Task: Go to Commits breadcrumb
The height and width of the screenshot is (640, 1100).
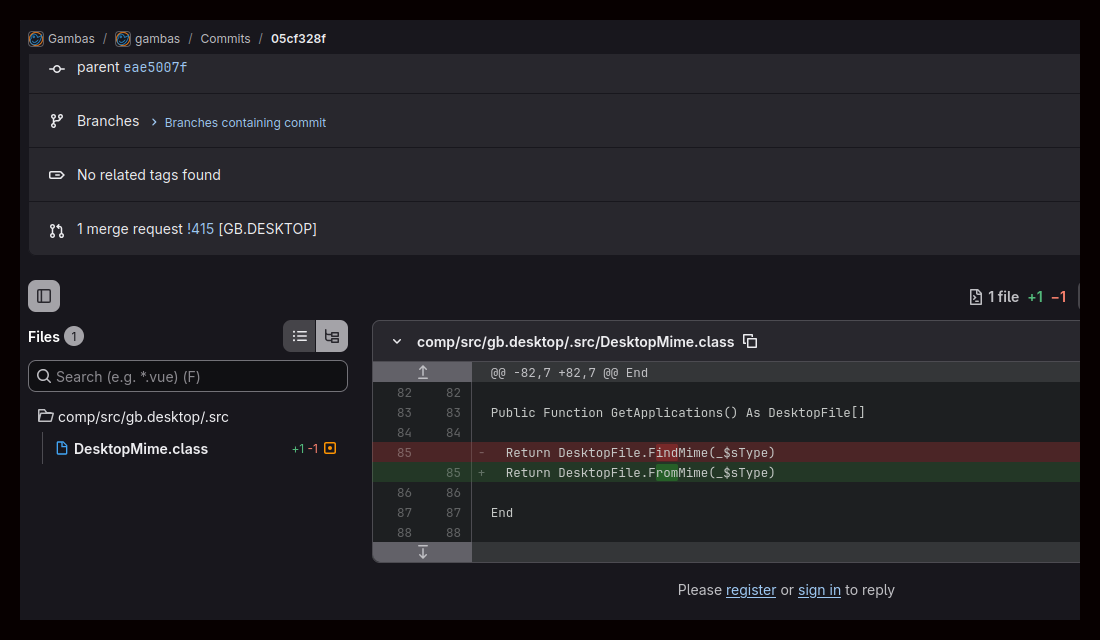Action: coord(225,39)
